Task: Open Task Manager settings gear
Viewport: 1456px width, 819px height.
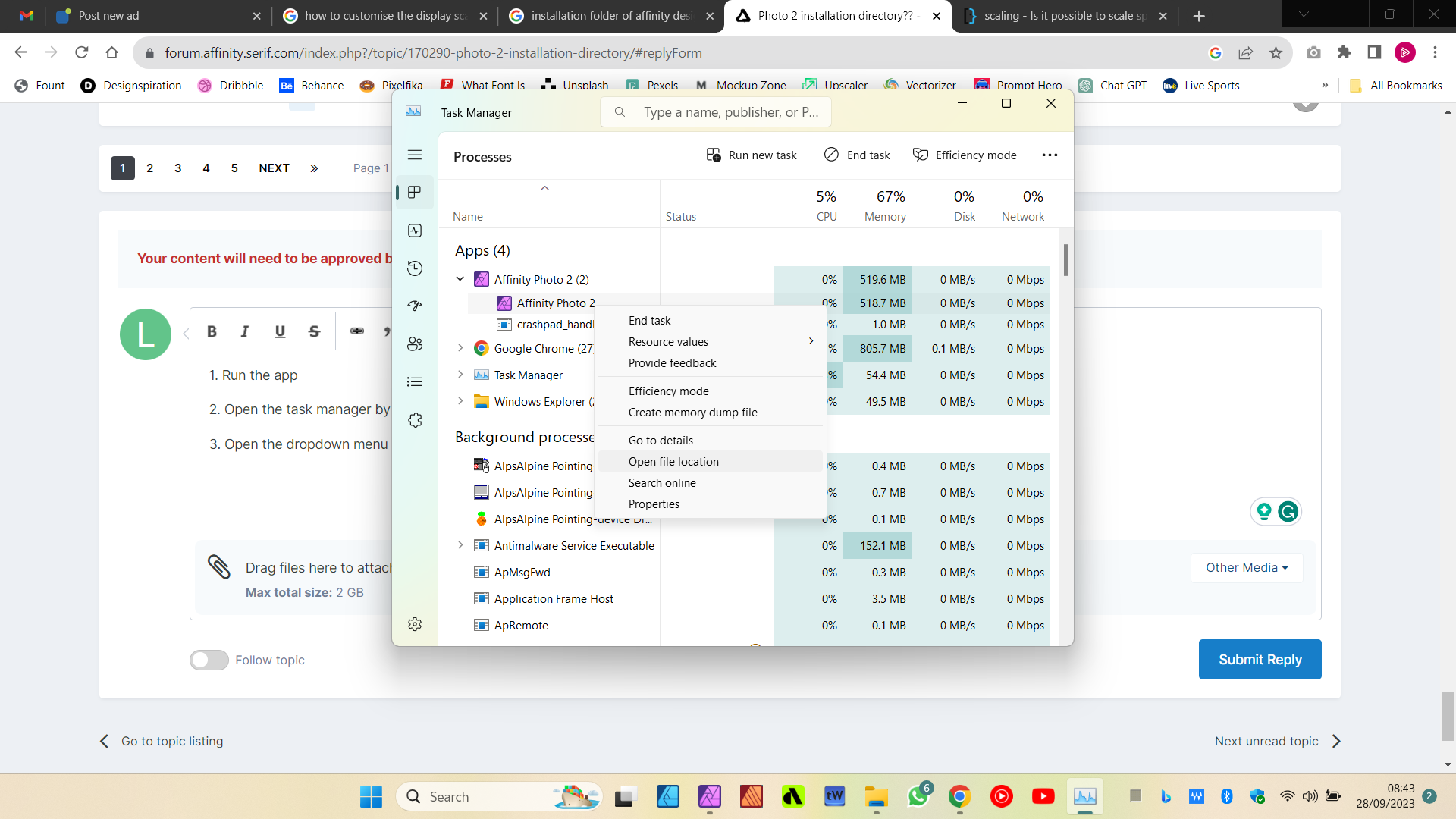Action: click(x=415, y=624)
